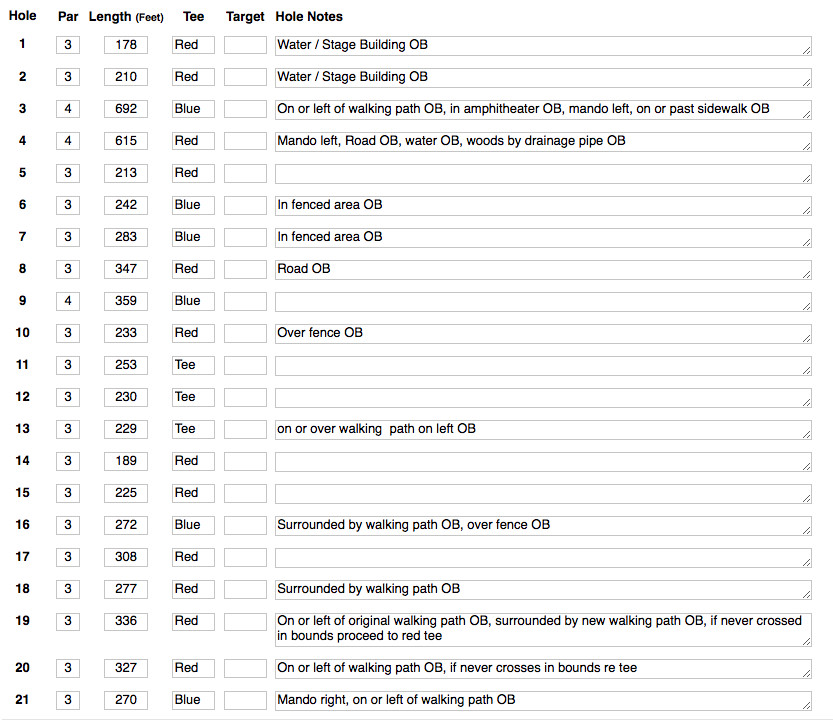
Task: Click the Par field for hole 4
Action: tap(68, 141)
